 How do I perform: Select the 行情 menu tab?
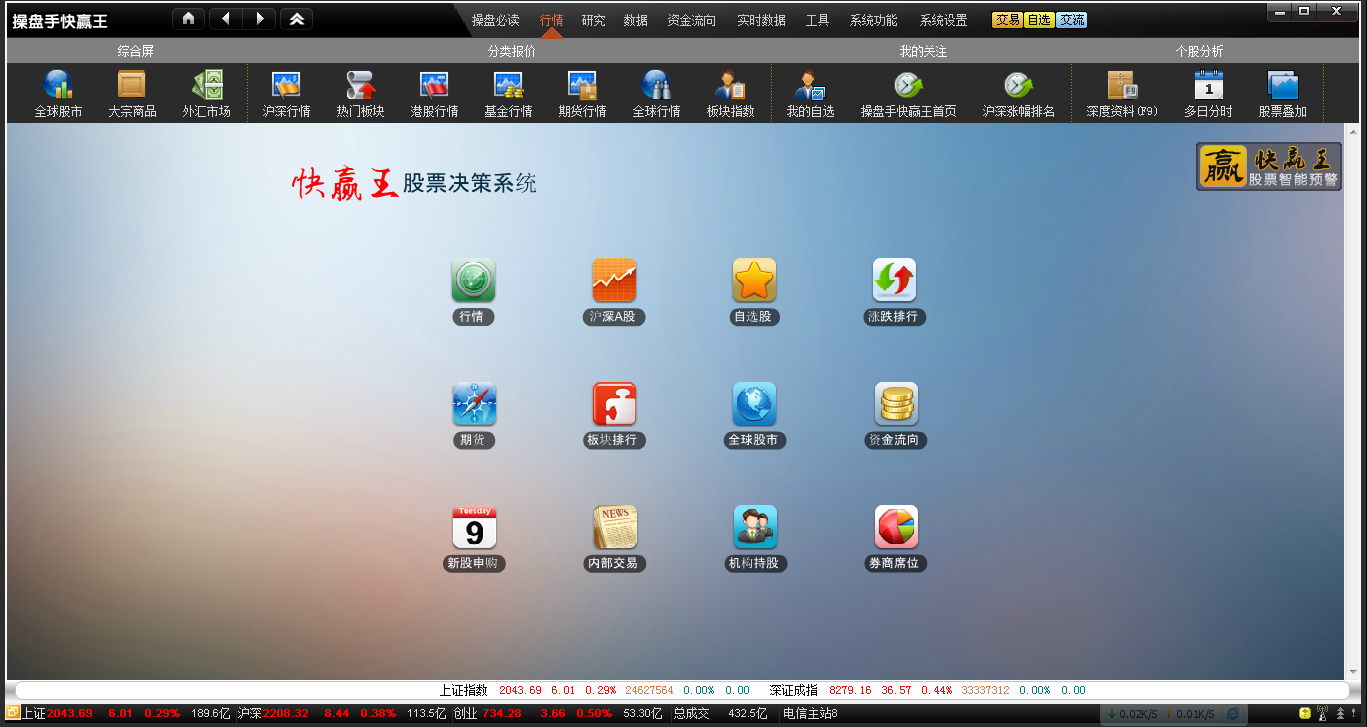(x=552, y=20)
